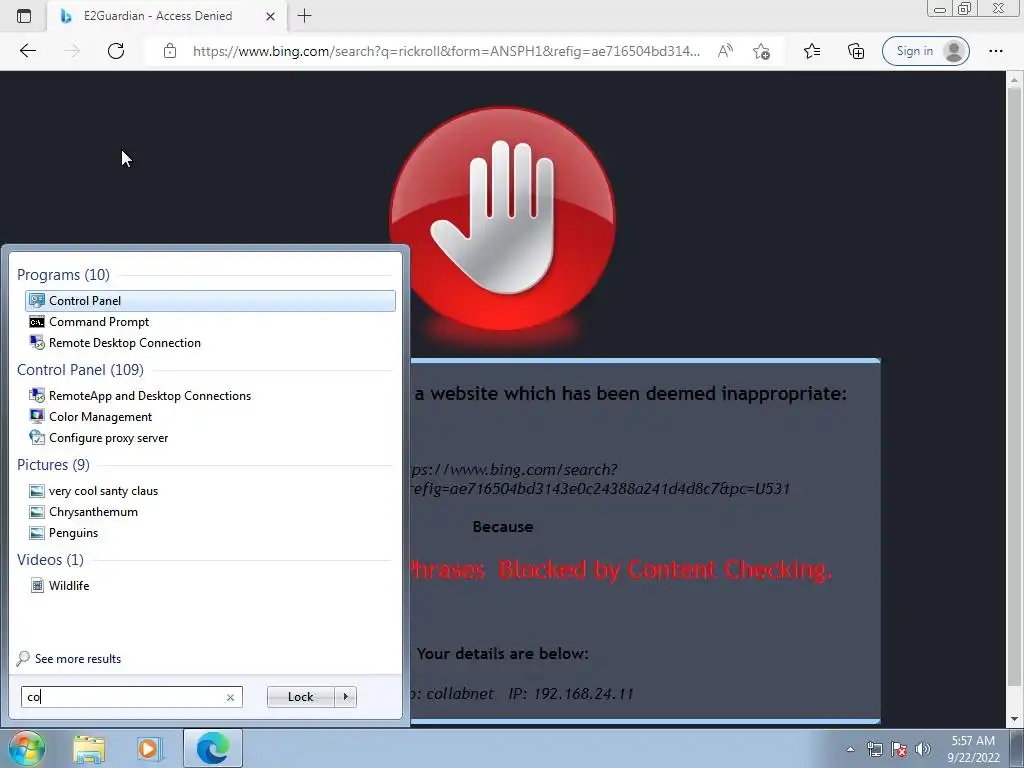The width and height of the screenshot is (1024, 768).
Task: Click the volume speaker tray icon
Action: pos(923,749)
